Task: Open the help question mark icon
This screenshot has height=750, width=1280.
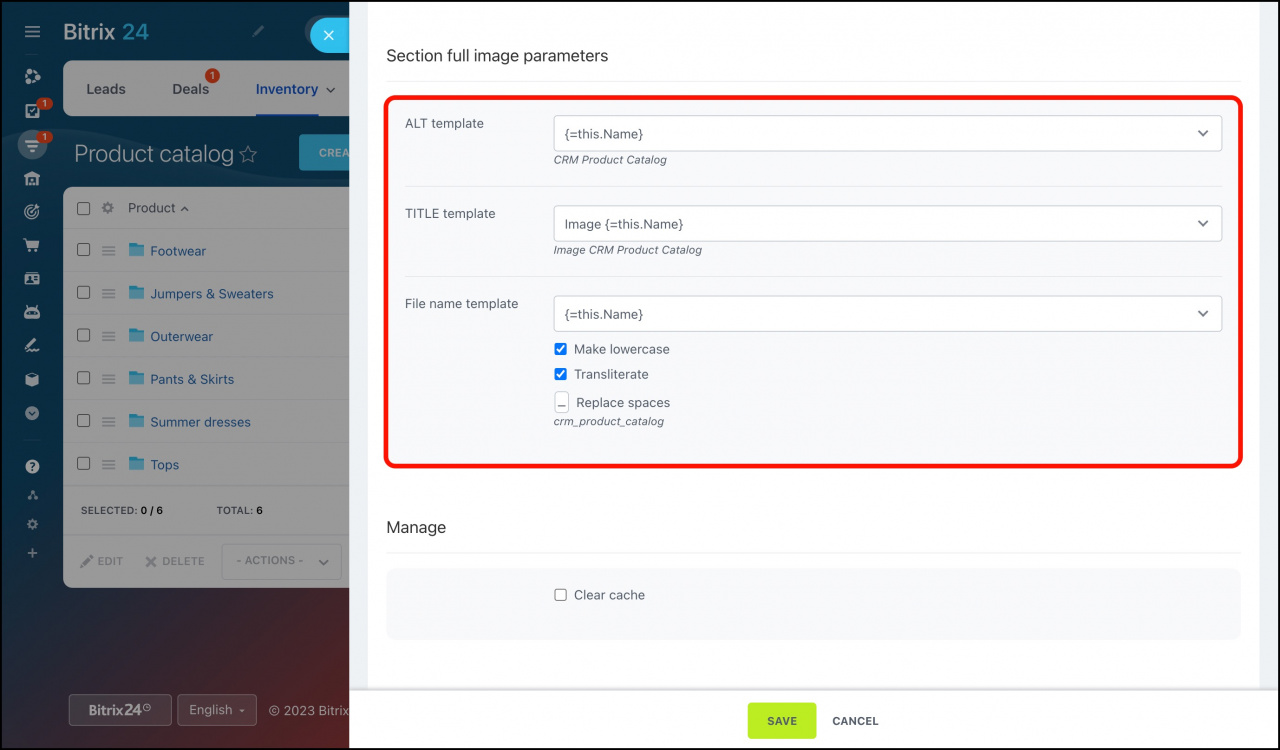Action: pos(32,466)
